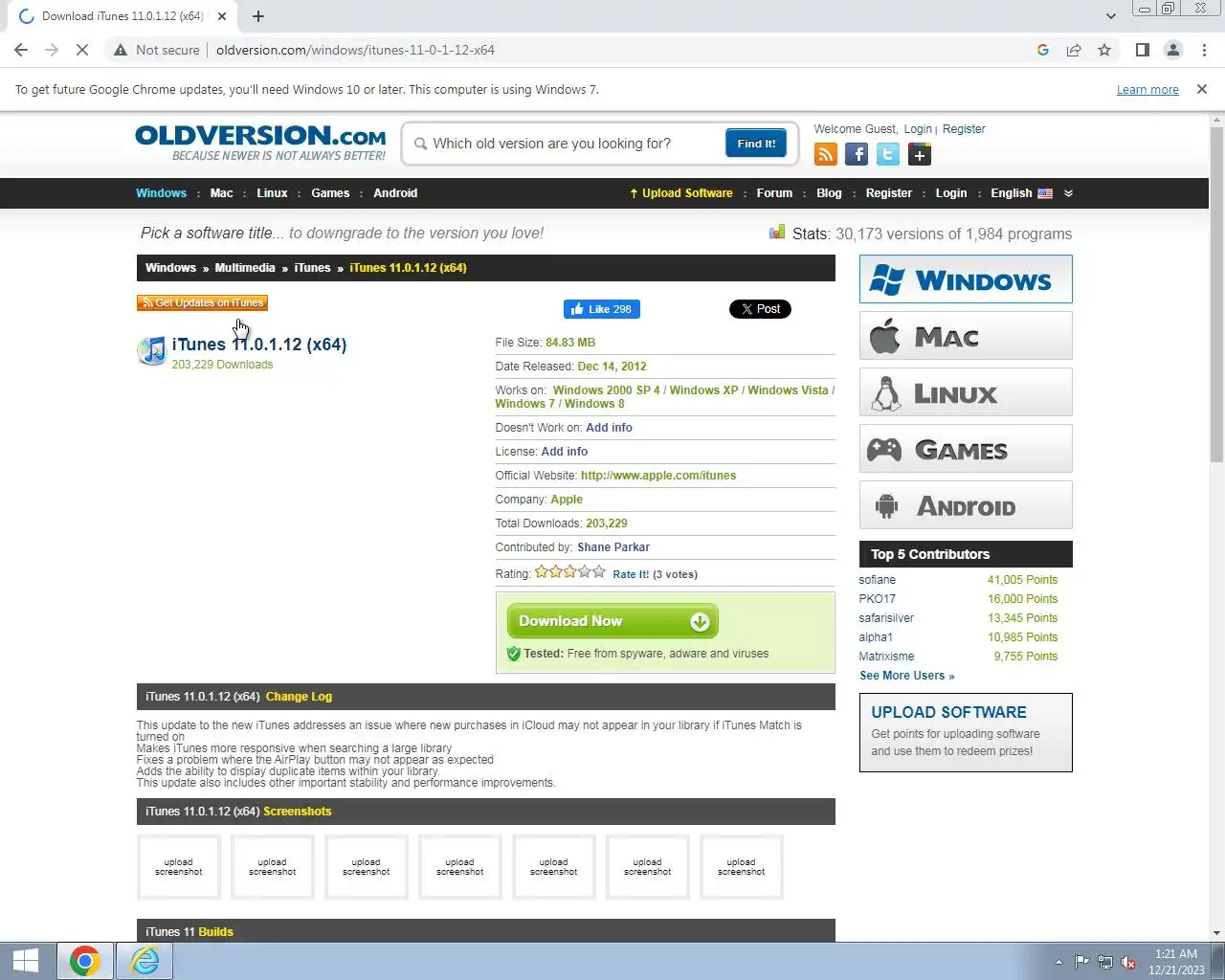
Task: Click the Games category banner in sidebar
Action: [x=966, y=449]
